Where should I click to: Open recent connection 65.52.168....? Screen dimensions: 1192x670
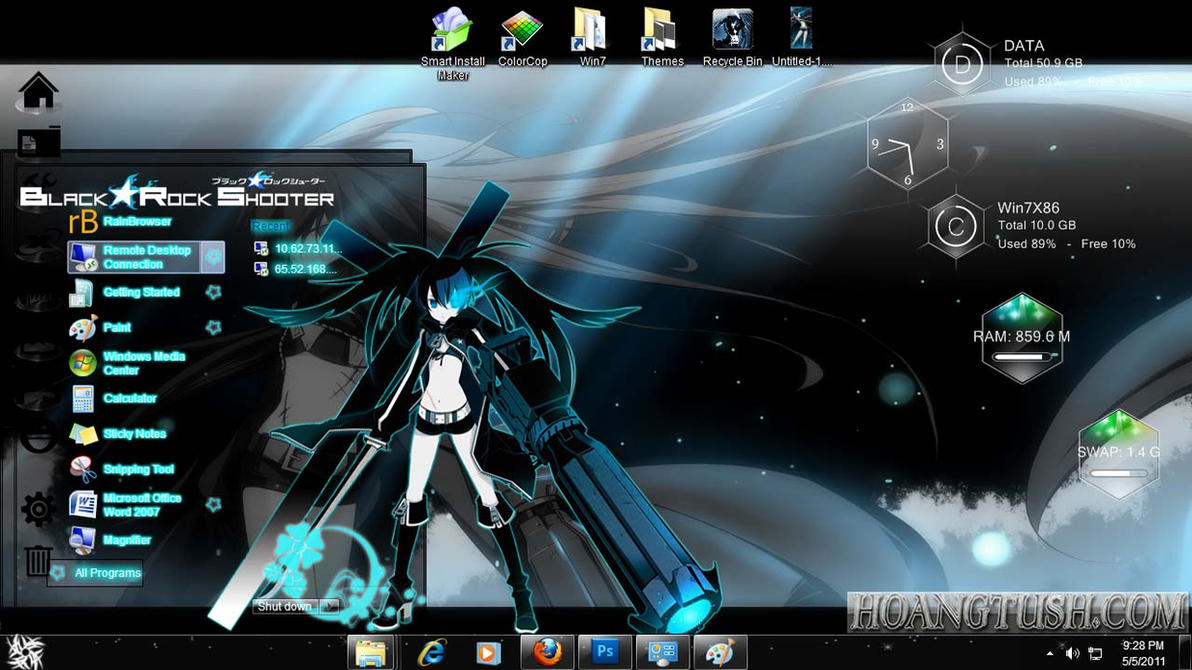tap(295, 268)
